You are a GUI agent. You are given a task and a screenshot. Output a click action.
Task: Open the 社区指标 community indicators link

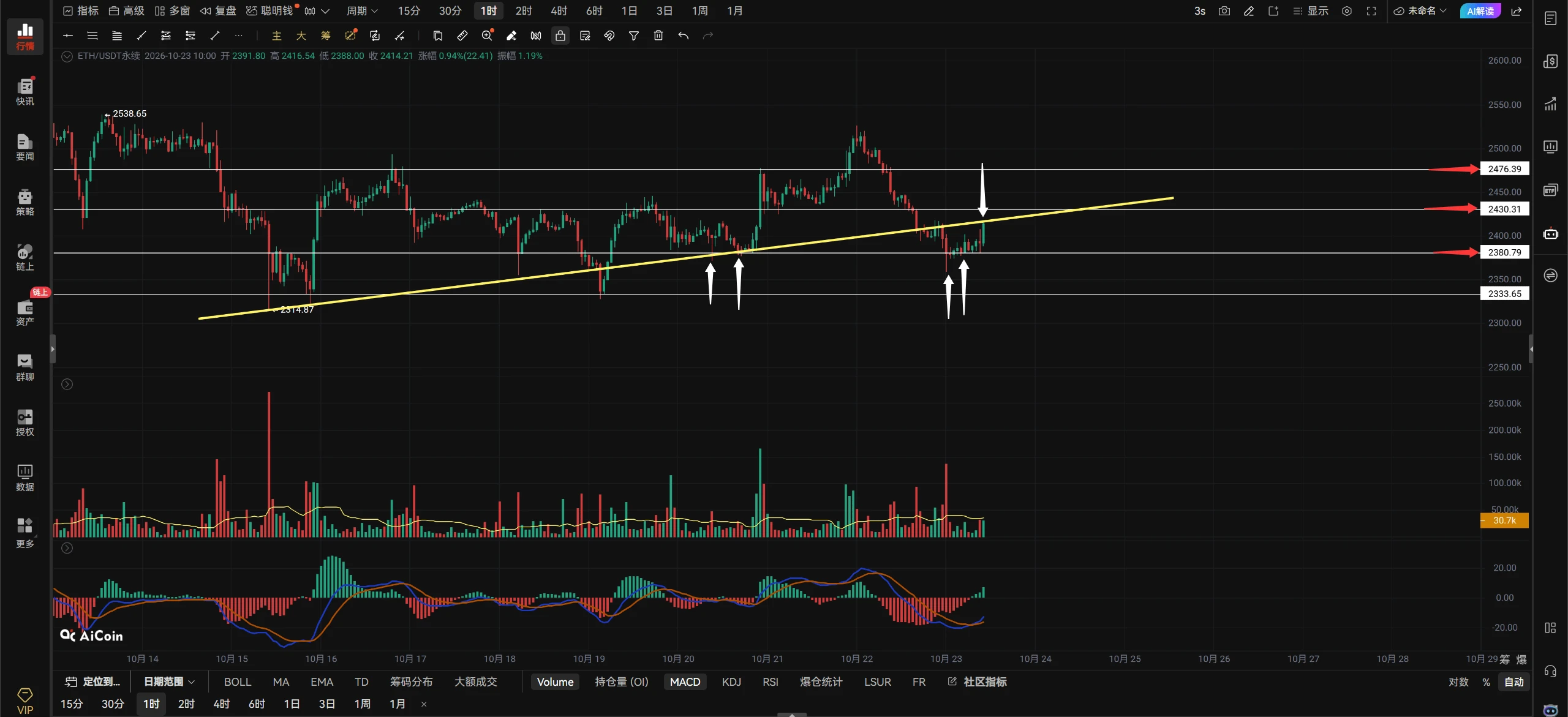tap(978, 681)
